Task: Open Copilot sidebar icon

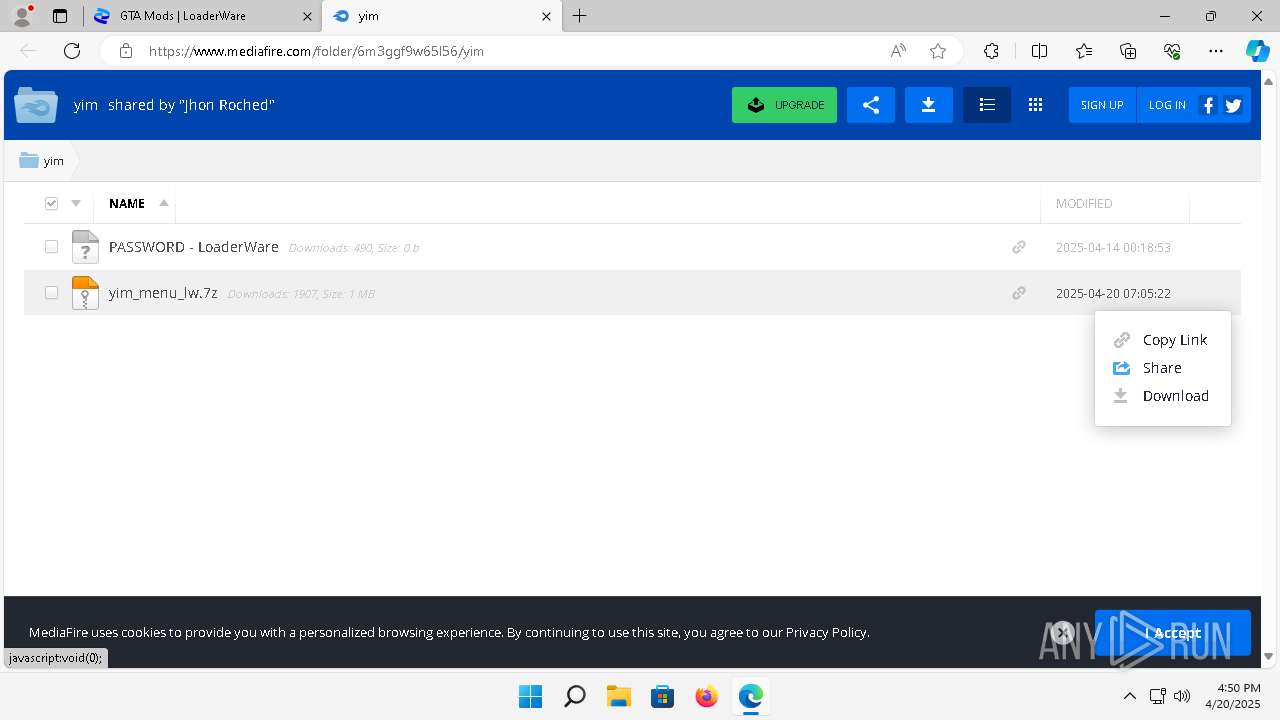Action: coord(1257,51)
